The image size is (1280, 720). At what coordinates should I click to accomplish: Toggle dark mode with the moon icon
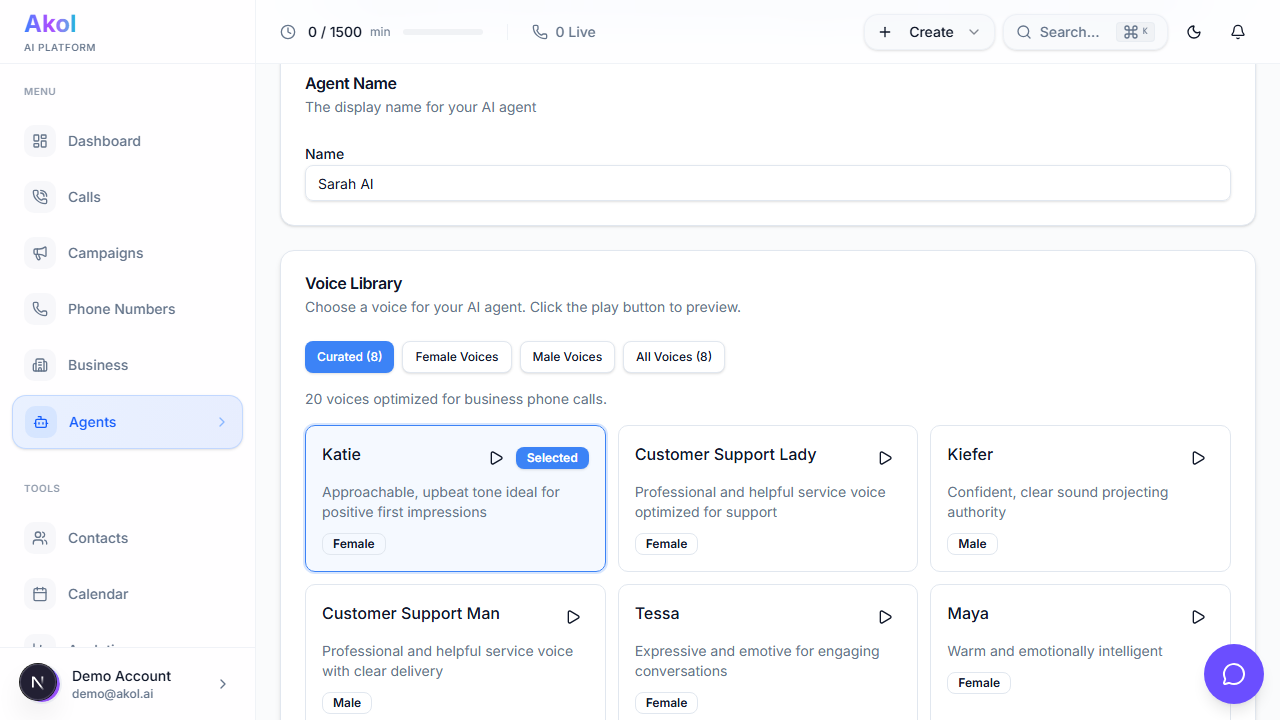tap(1193, 32)
